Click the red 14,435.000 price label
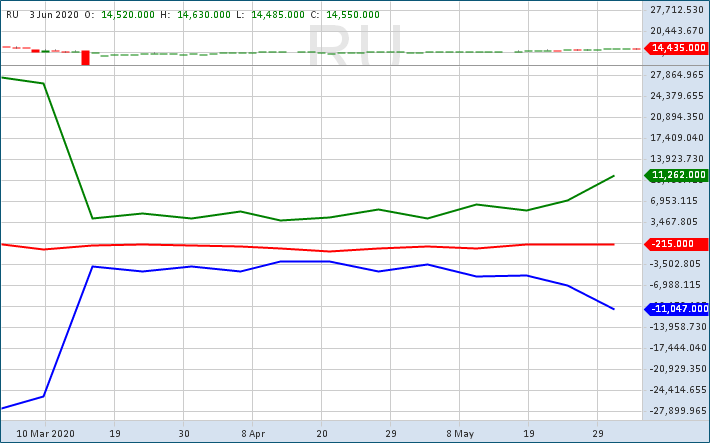The width and height of the screenshot is (710, 443). (676, 48)
